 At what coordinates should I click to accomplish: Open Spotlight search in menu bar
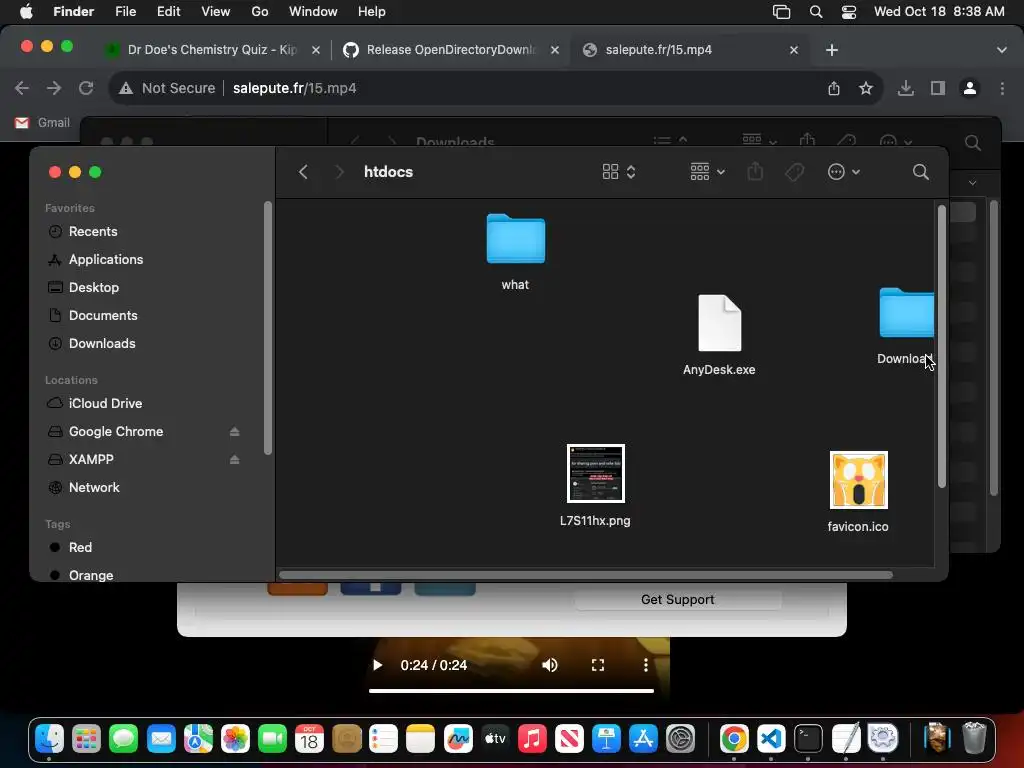coord(816,12)
